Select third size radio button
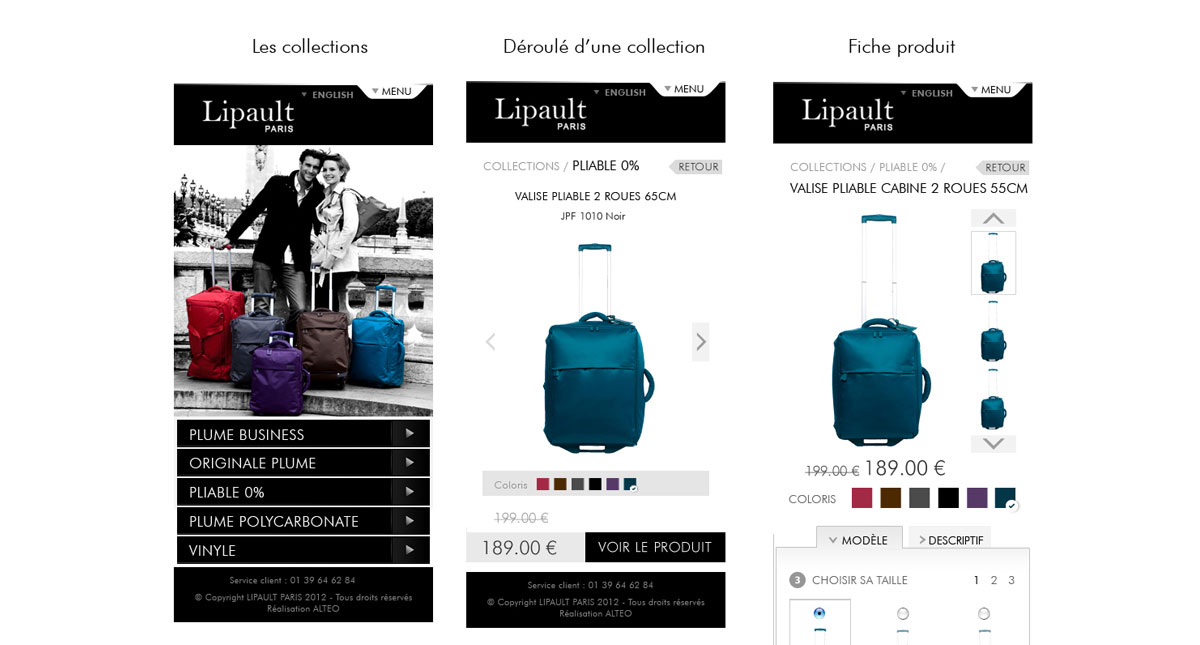The image size is (1200, 645). (984, 613)
